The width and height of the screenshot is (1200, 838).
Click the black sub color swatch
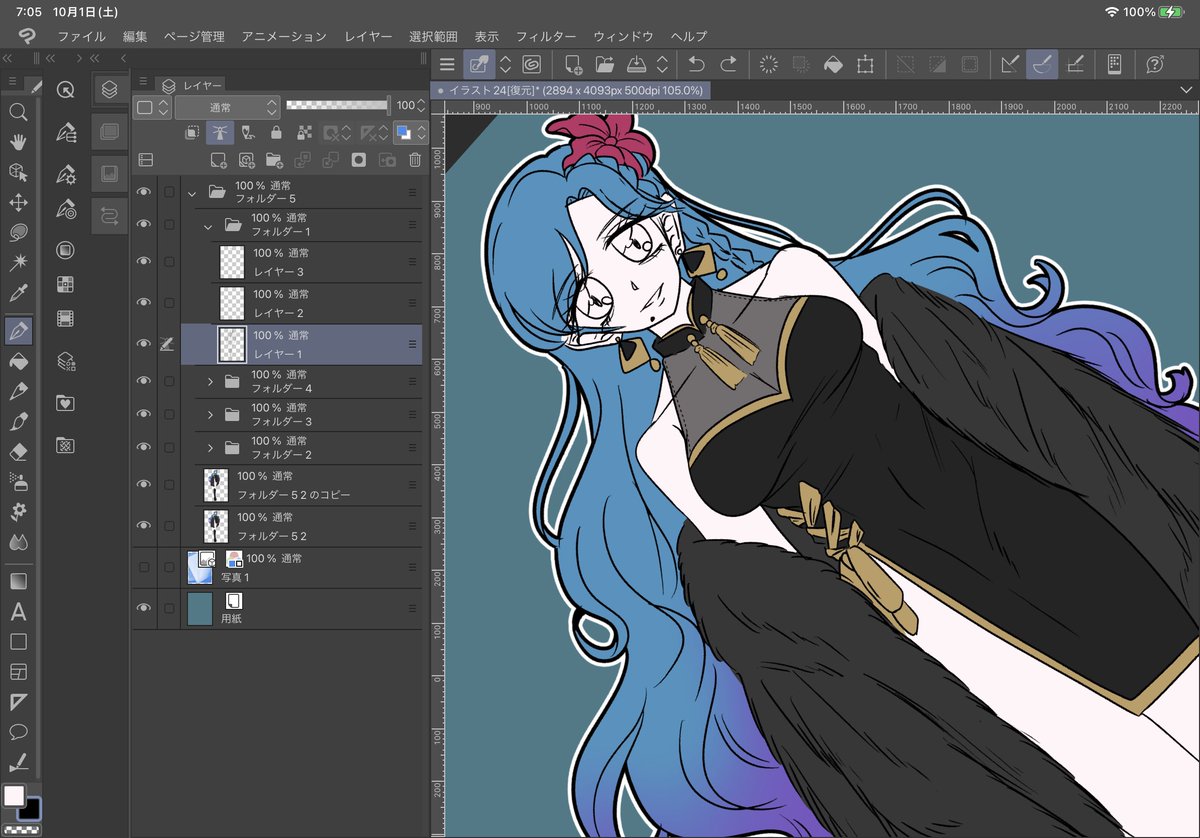[32, 808]
